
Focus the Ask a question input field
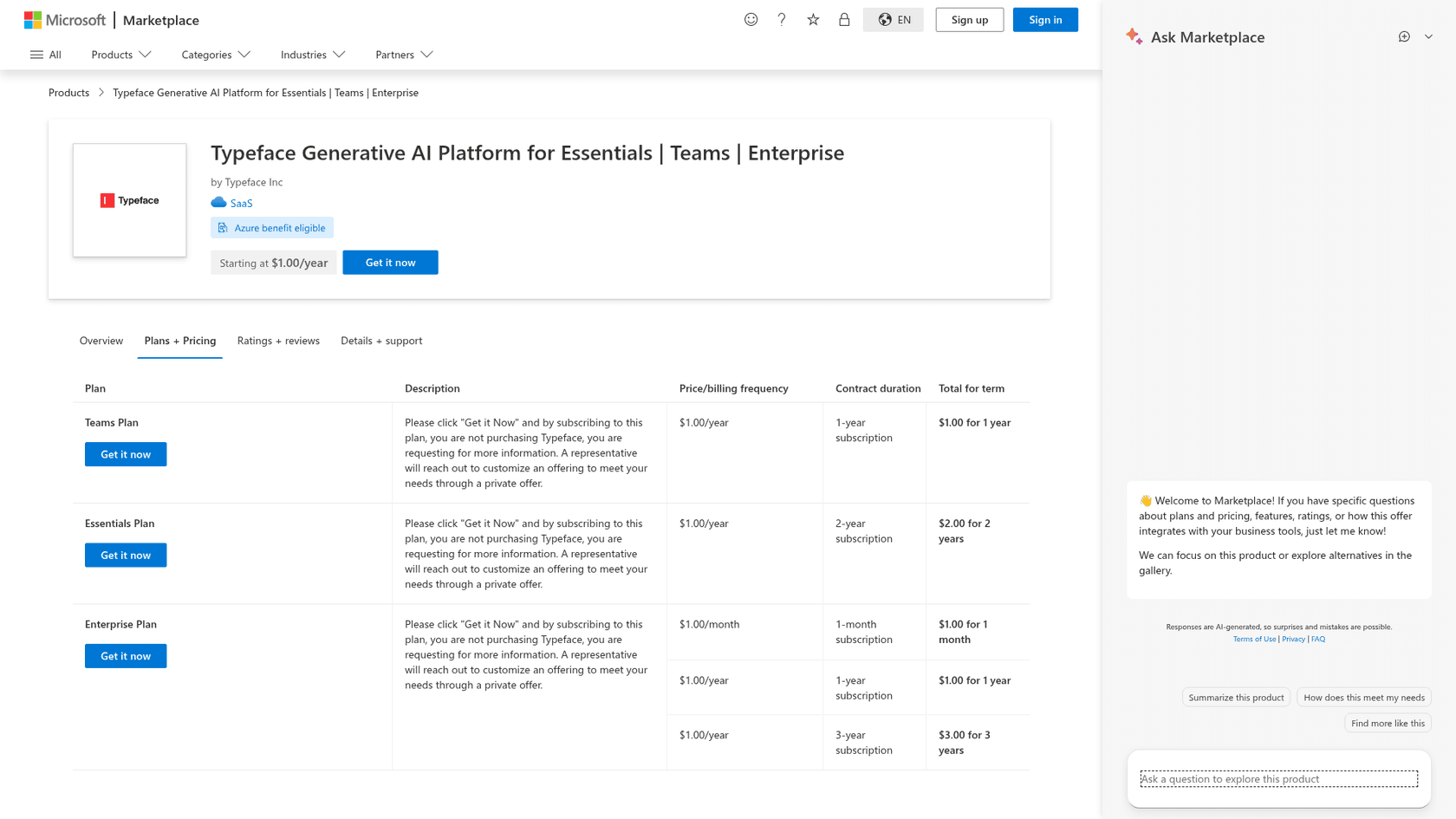coord(1278,779)
